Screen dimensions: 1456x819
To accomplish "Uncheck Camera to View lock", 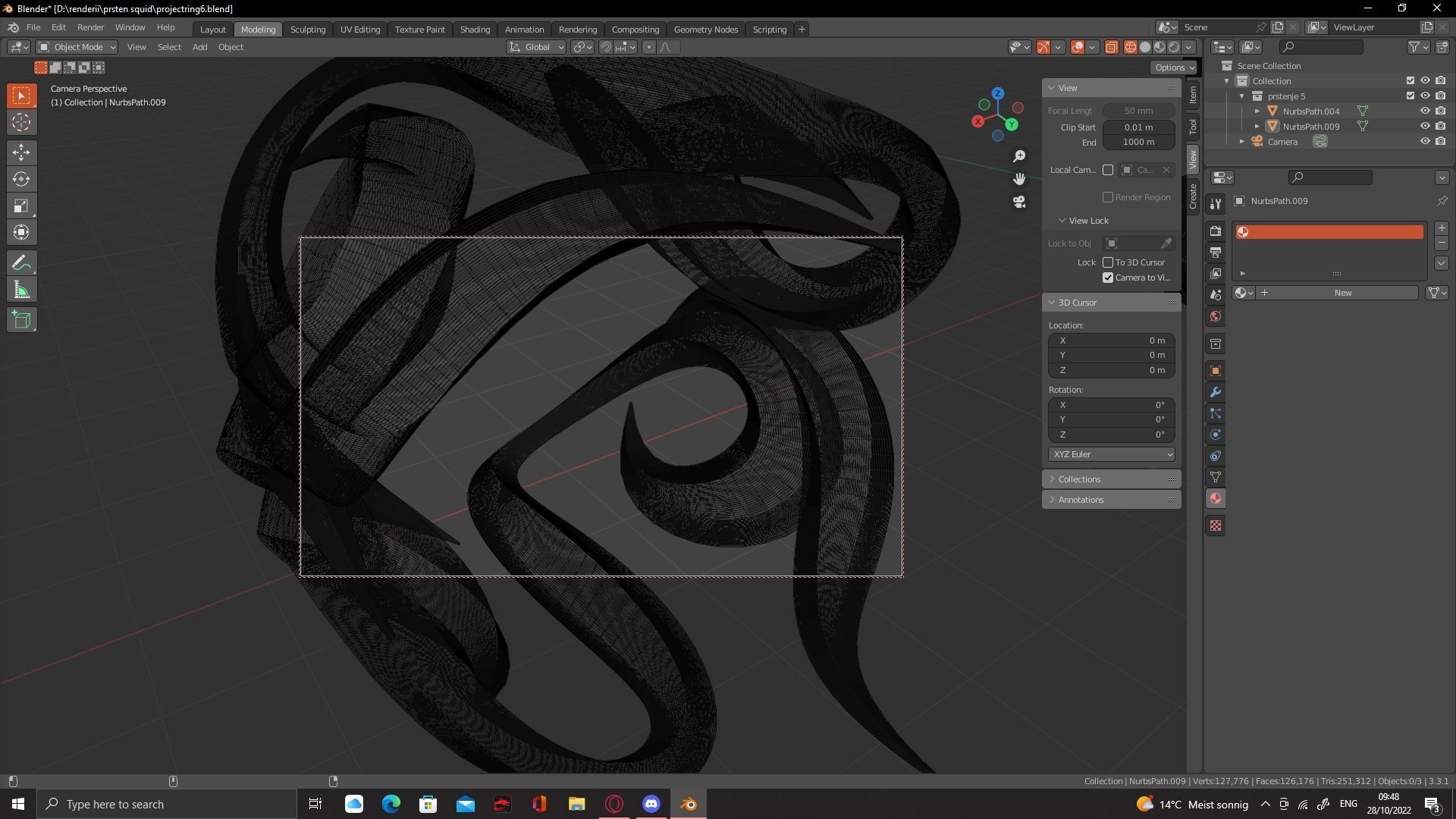I will (1108, 278).
